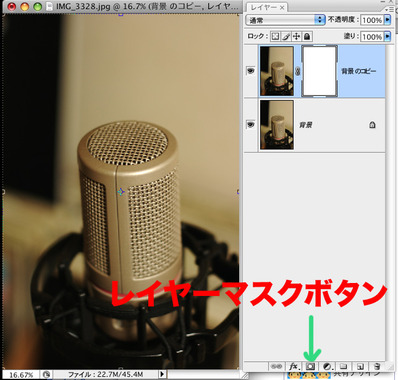Close the IMG_3328.jpg document window

click(x=12, y=6)
